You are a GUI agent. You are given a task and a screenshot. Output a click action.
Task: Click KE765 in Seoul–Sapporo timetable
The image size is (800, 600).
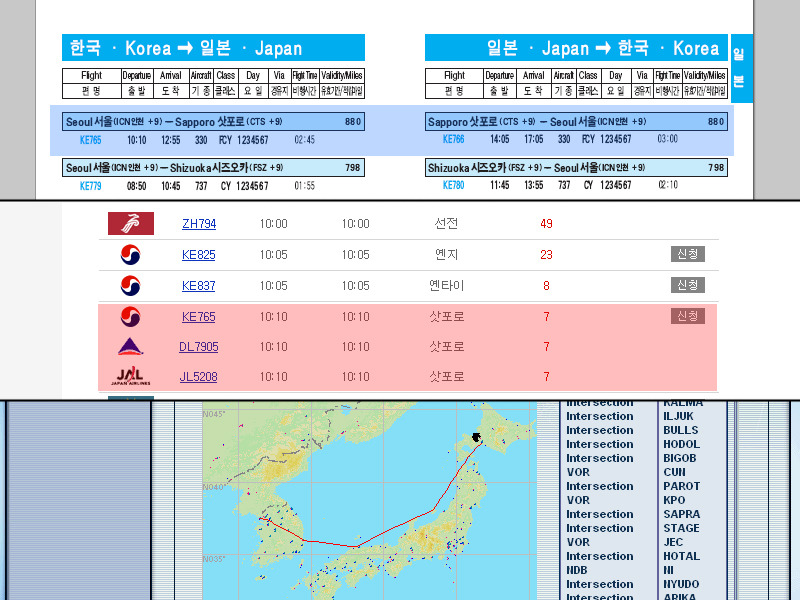90,140
